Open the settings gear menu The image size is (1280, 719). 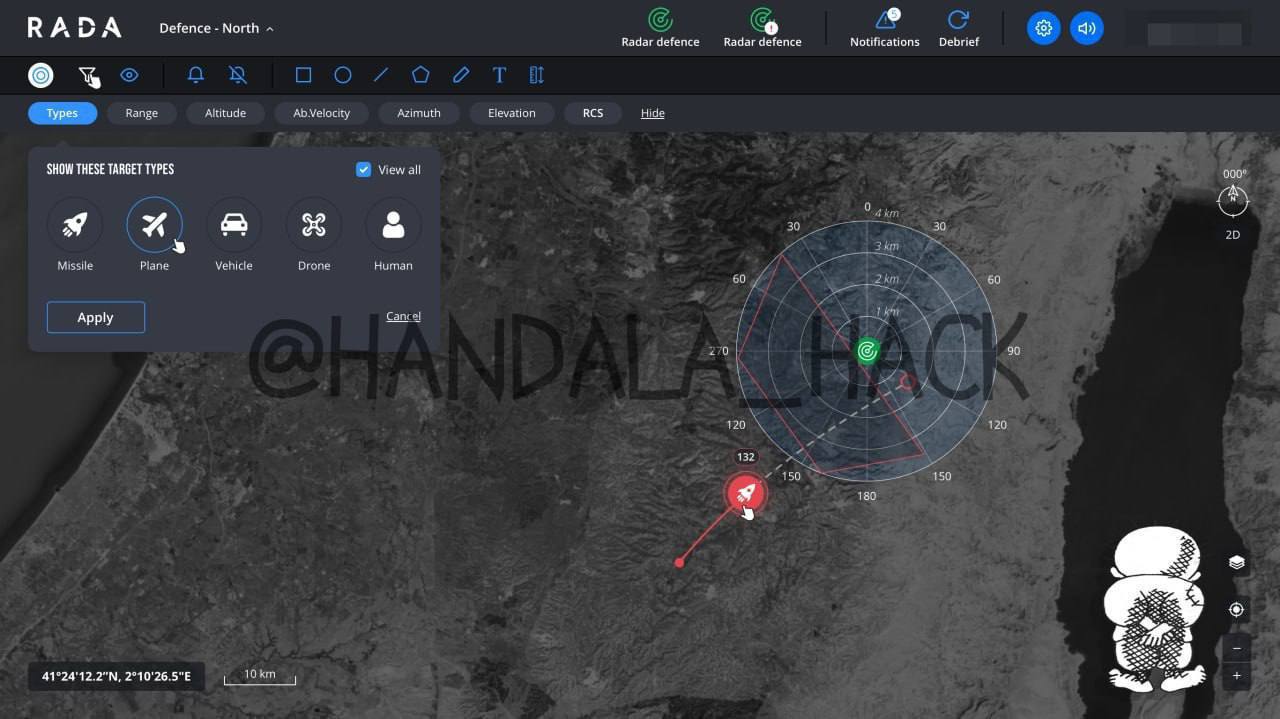(1043, 28)
